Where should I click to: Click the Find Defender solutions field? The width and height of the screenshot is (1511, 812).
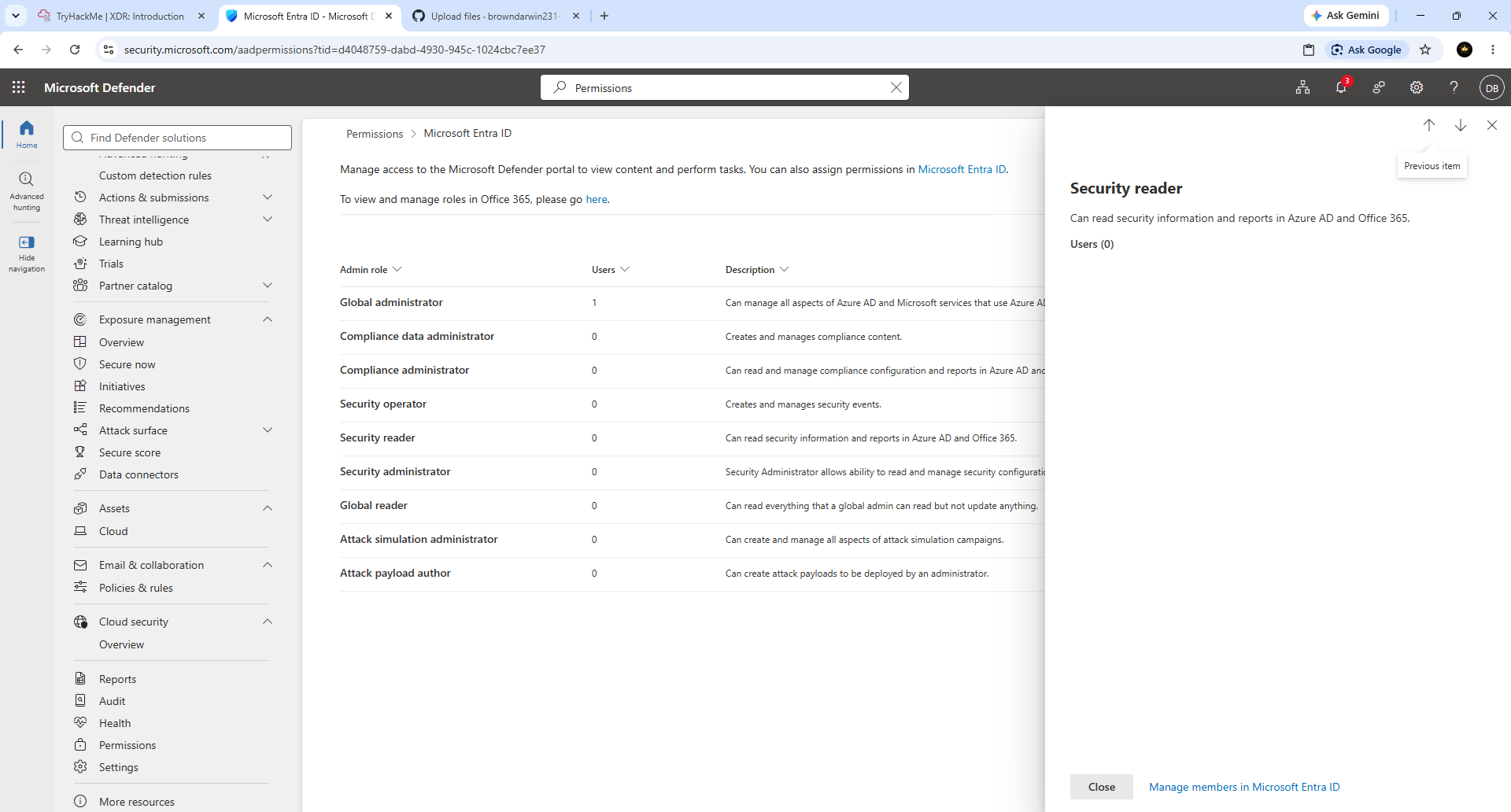(177, 138)
